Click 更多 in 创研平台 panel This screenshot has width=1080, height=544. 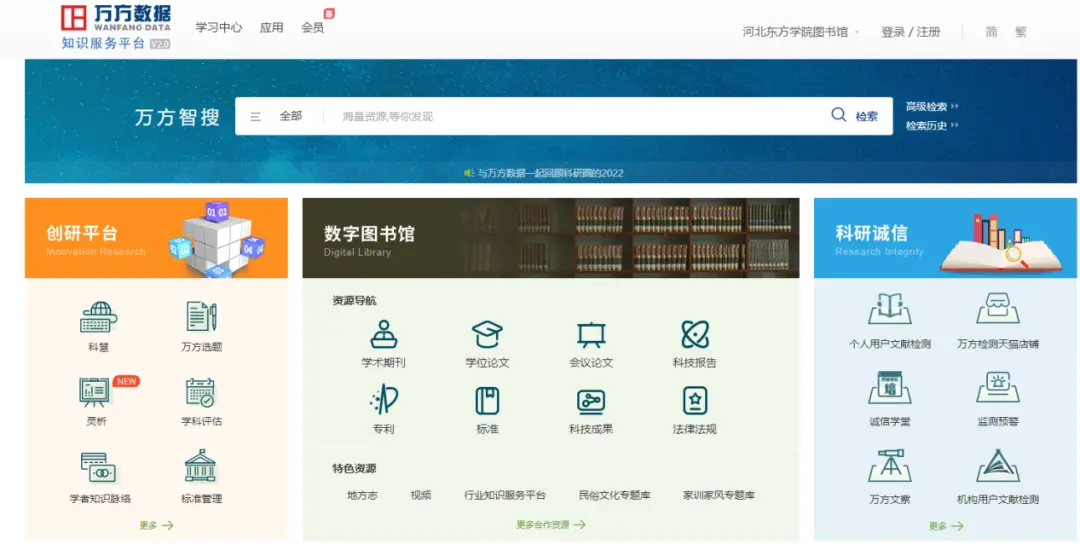[x=156, y=525]
